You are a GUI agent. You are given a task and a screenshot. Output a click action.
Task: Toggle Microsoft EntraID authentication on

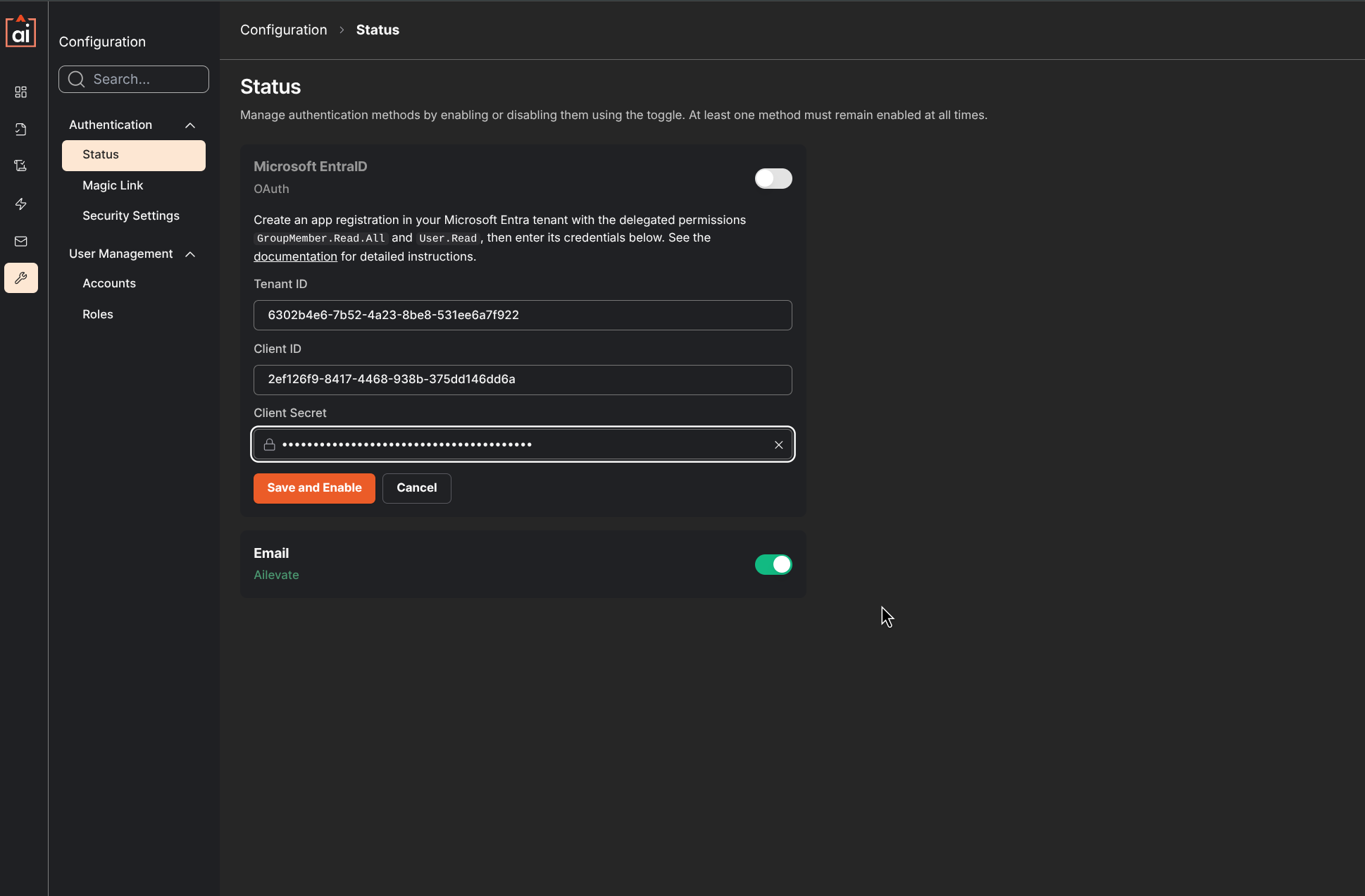(x=773, y=179)
